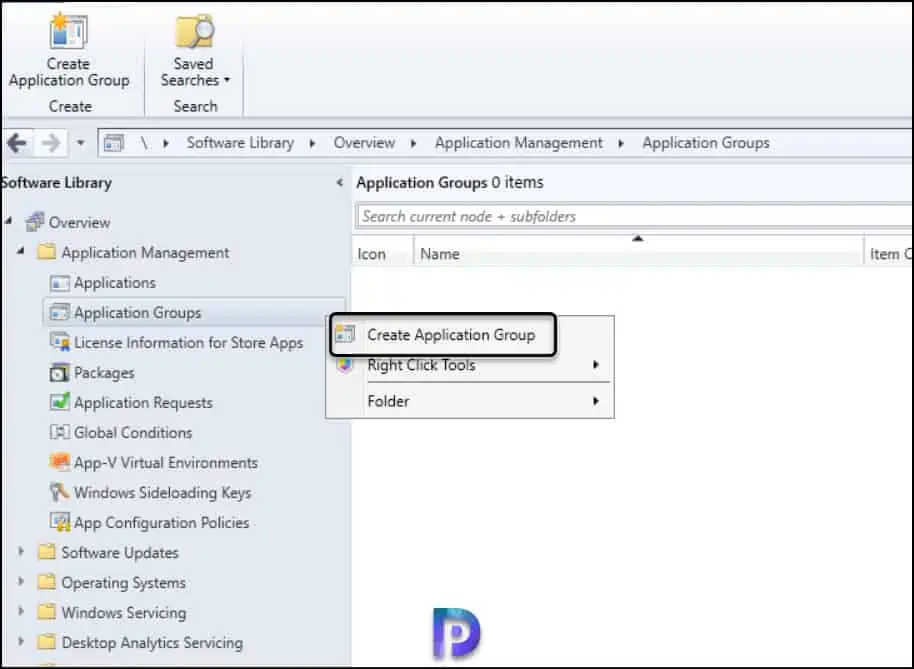Expand arrow after Overview breadcrumb
This screenshot has width=914, height=669.
point(414,143)
